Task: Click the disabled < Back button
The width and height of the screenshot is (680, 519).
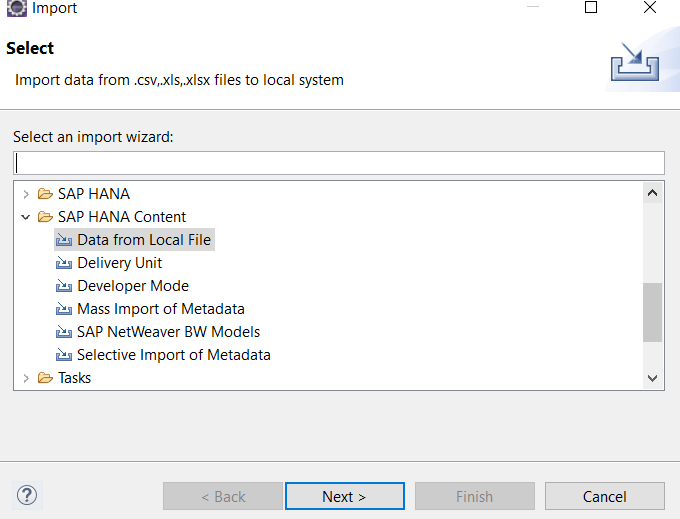Action: pos(223,496)
